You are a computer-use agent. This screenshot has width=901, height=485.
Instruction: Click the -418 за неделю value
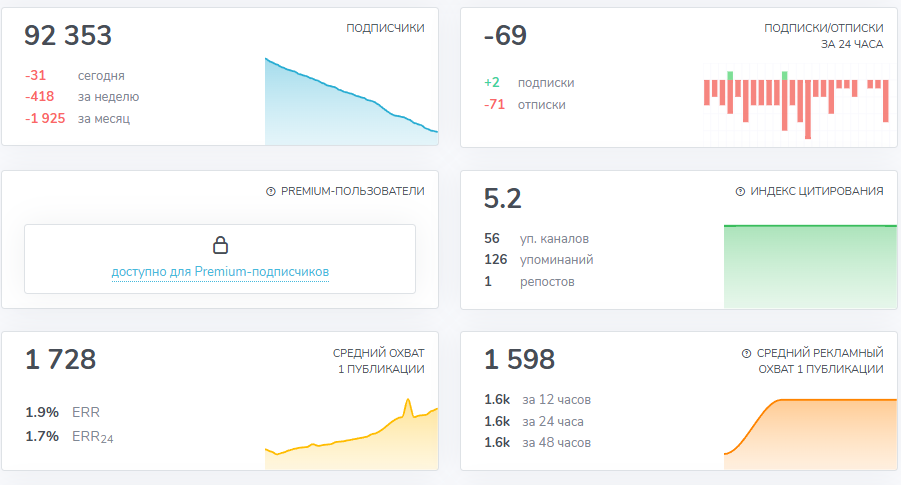(82, 97)
